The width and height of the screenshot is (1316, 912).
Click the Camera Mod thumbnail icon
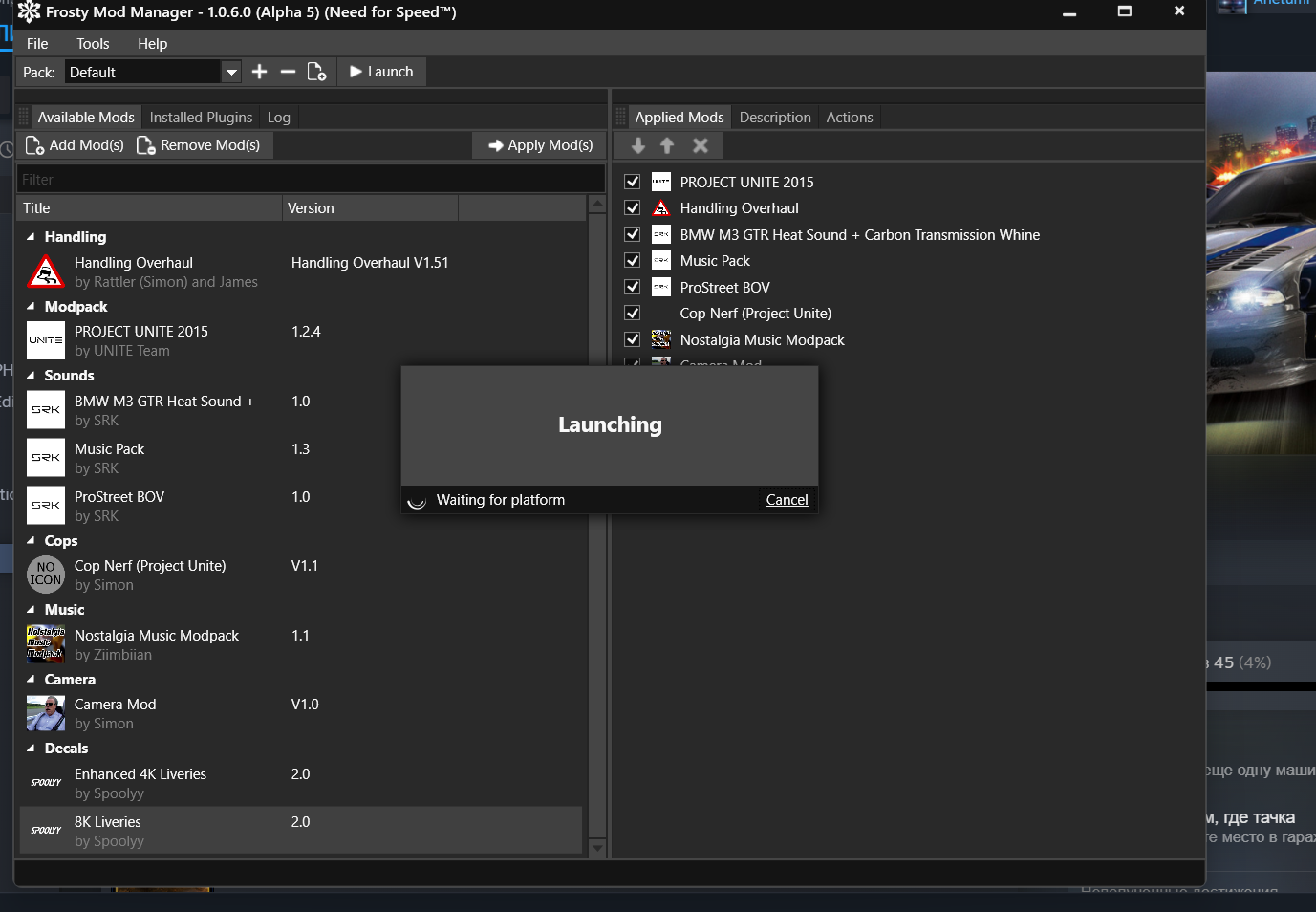(45, 713)
